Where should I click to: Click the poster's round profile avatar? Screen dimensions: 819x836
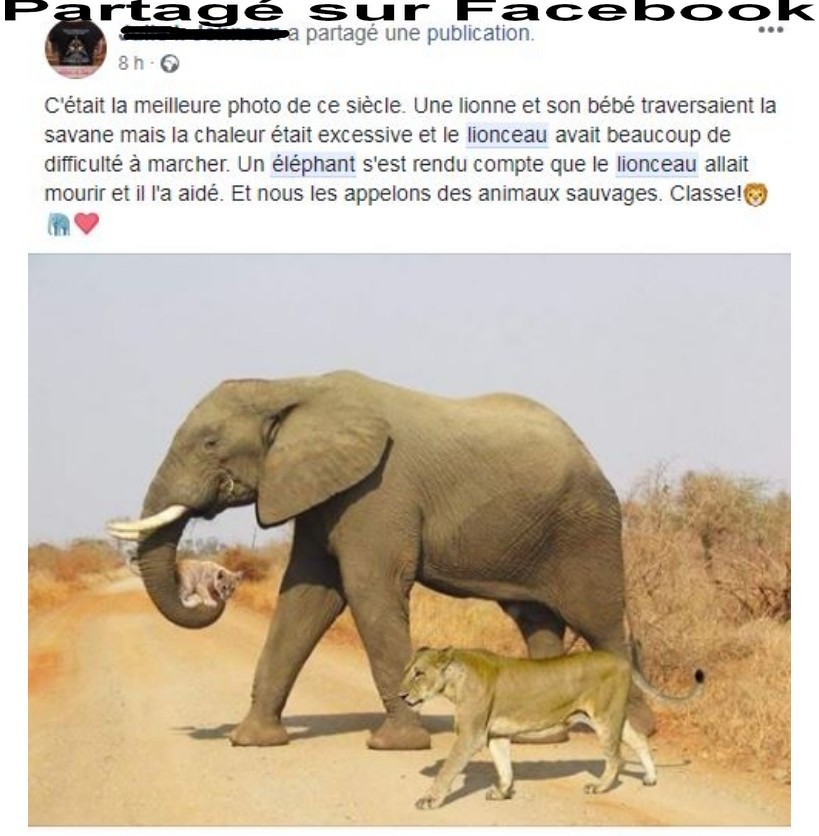point(76,49)
